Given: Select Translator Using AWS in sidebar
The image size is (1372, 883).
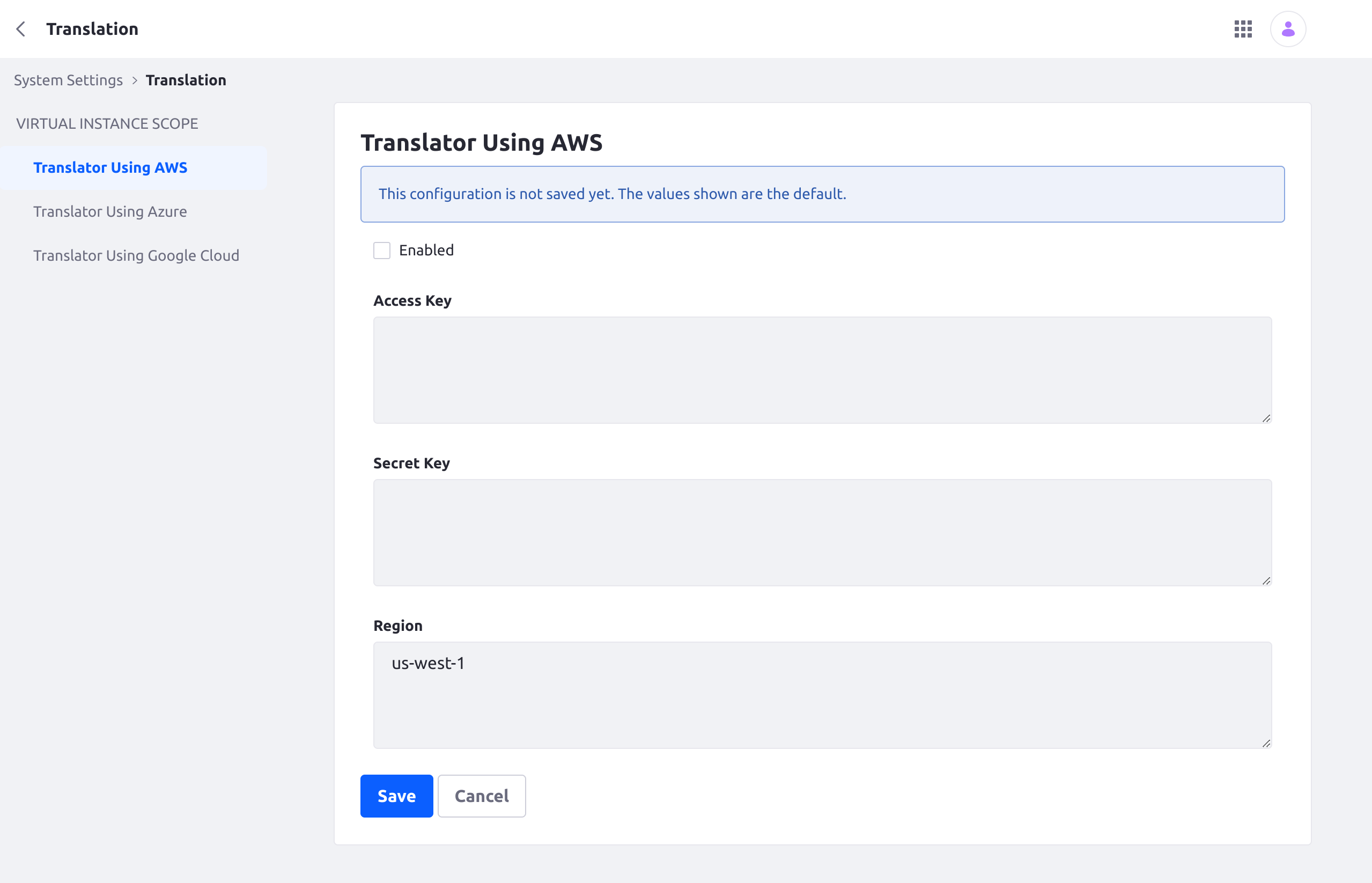Looking at the screenshot, I should click(x=134, y=167).
